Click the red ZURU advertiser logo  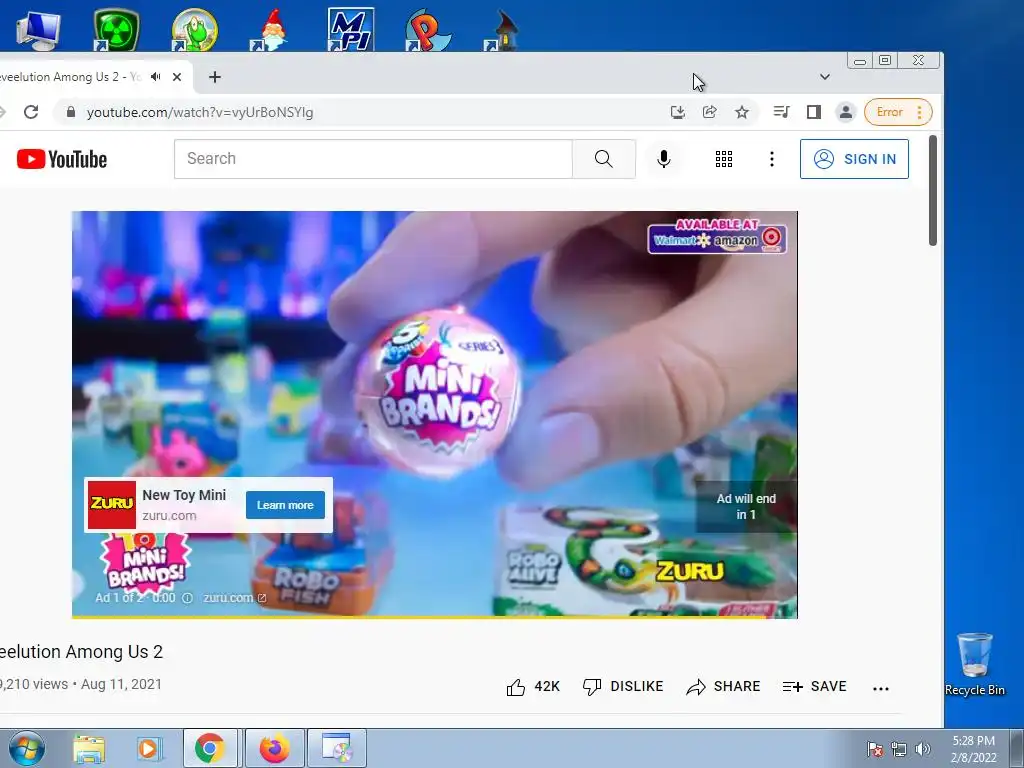(x=112, y=505)
